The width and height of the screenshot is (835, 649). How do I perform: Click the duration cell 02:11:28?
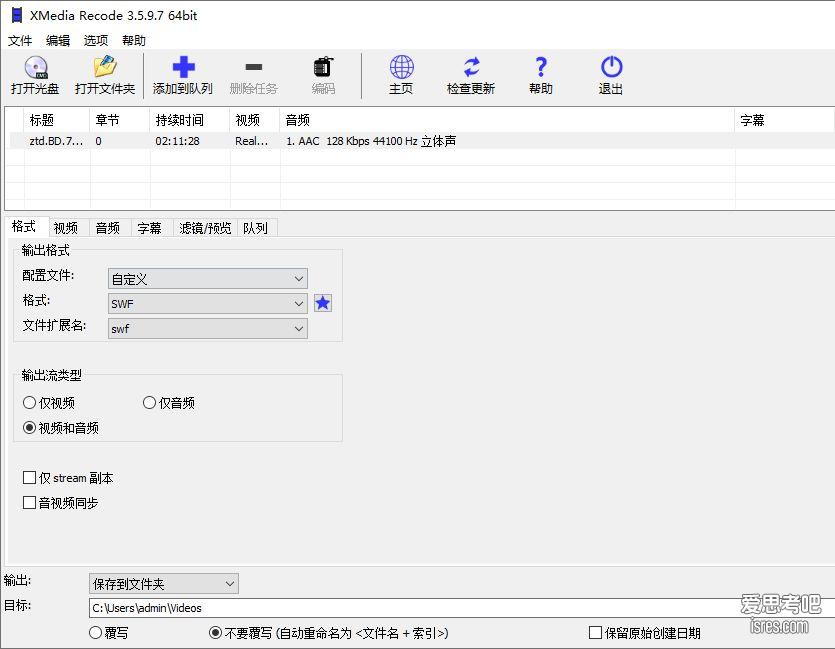click(x=177, y=141)
